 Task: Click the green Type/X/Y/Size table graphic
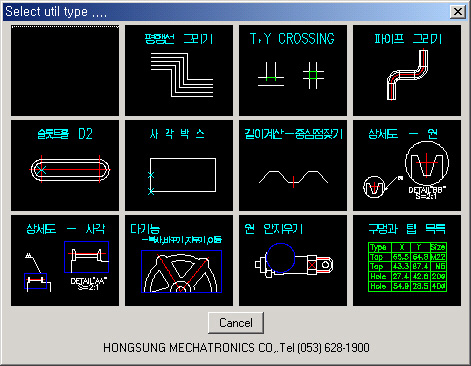coord(407,267)
